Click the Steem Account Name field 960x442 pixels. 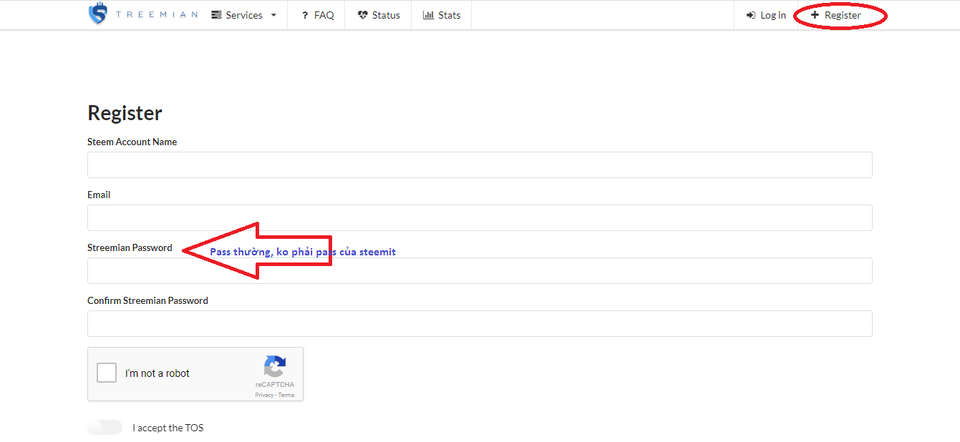pos(479,165)
